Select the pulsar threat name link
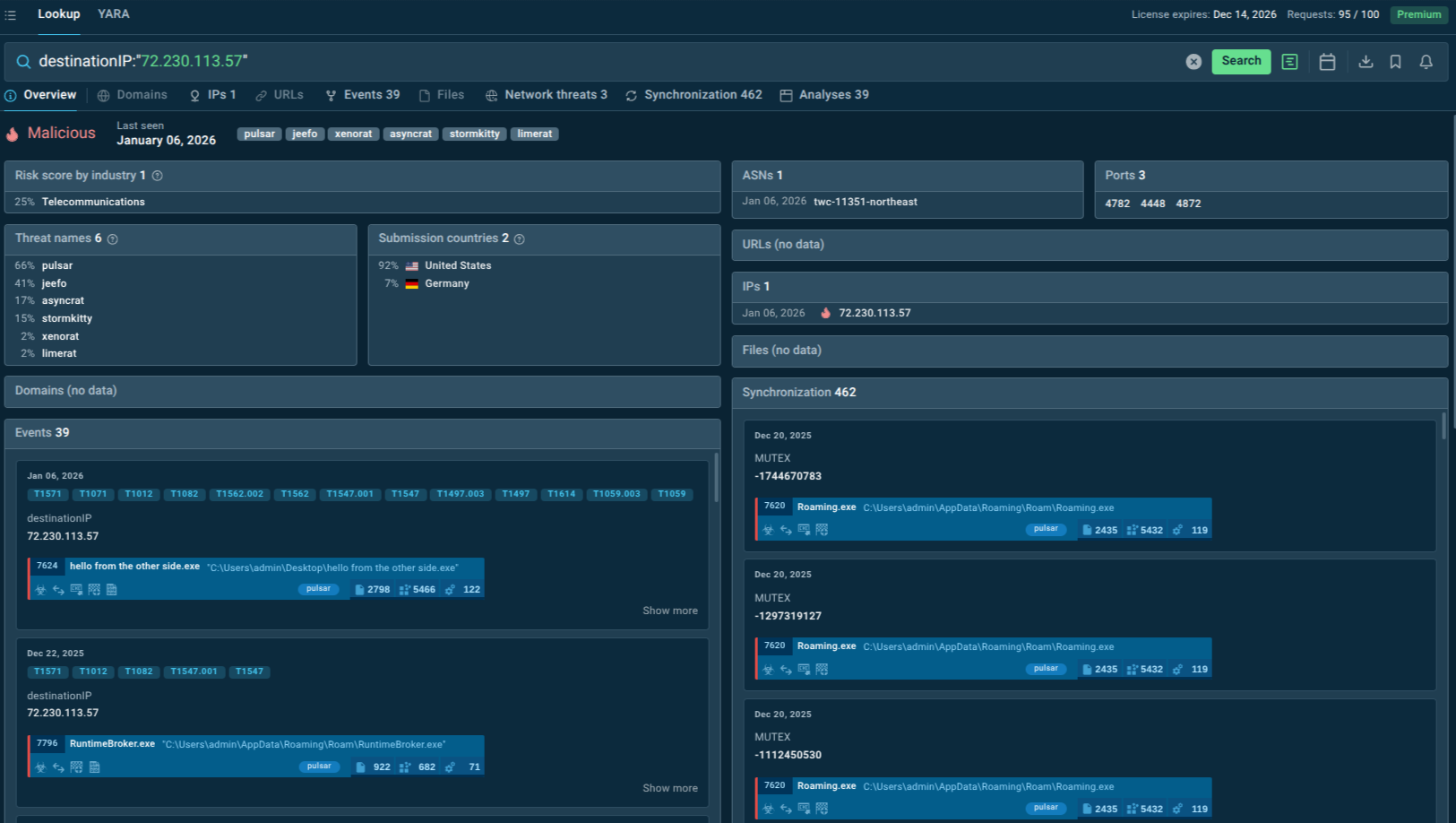This screenshot has width=1456, height=823. tap(56, 265)
